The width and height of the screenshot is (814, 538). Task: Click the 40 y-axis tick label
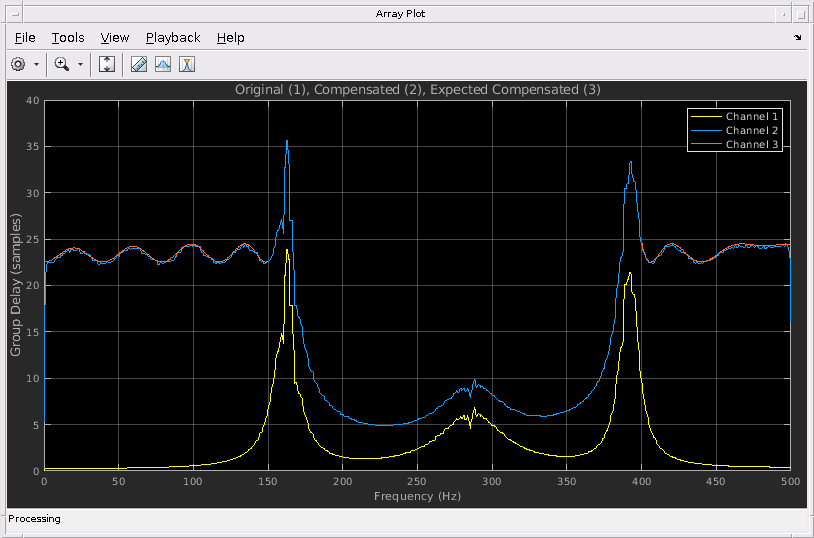click(x=32, y=100)
